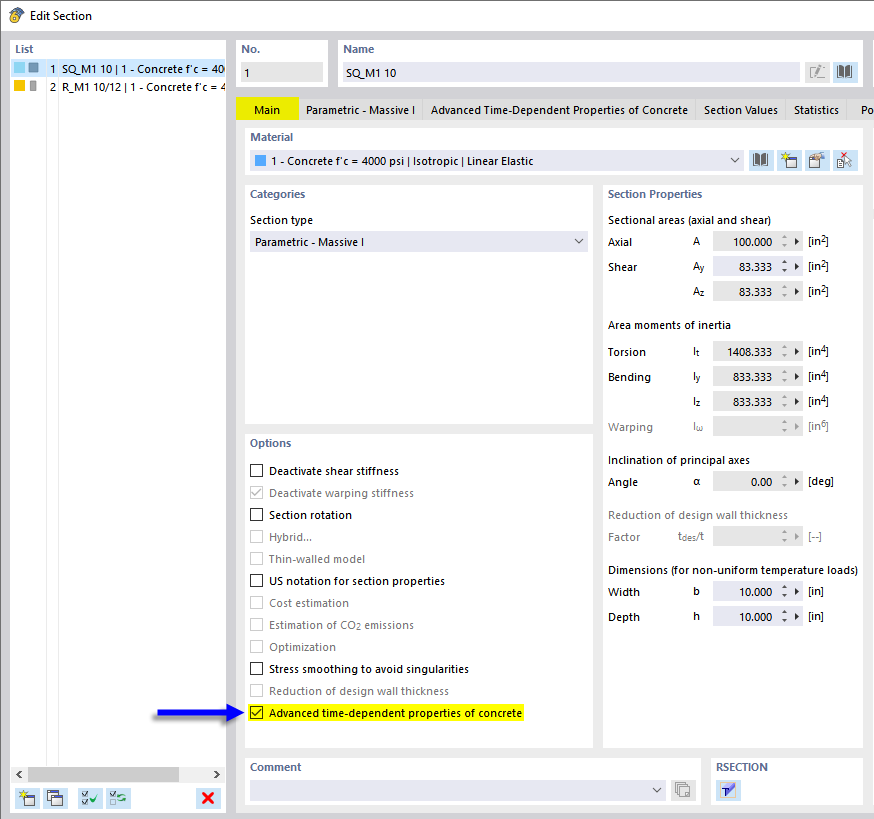Click the Width b value stepper
Image resolution: width=874 pixels, height=819 pixels.
pos(784,592)
